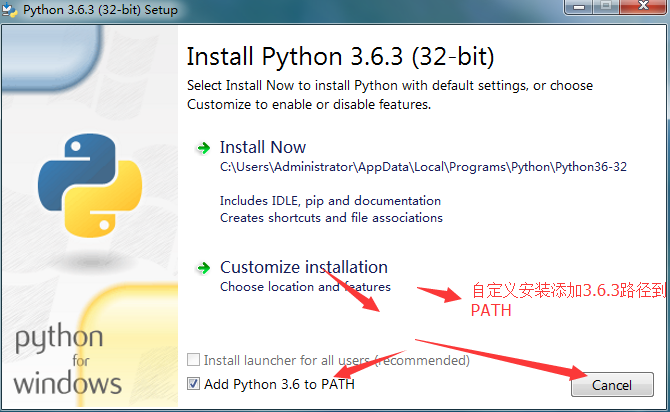Click 'Includes IDLE, pip and documentation' text
The height and width of the screenshot is (412, 670).
[330, 201]
